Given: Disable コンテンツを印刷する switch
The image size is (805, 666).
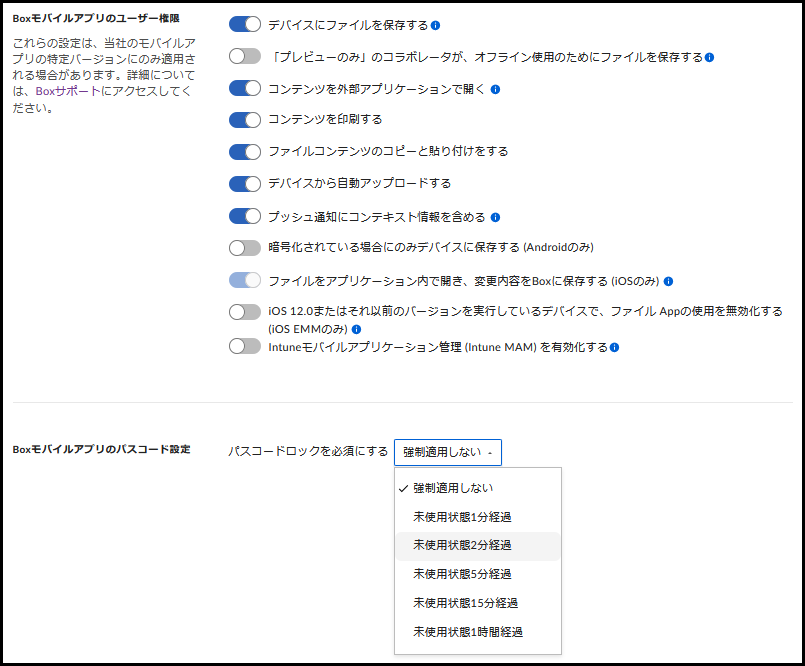Looking at the screenshot, I should (244, 120).
